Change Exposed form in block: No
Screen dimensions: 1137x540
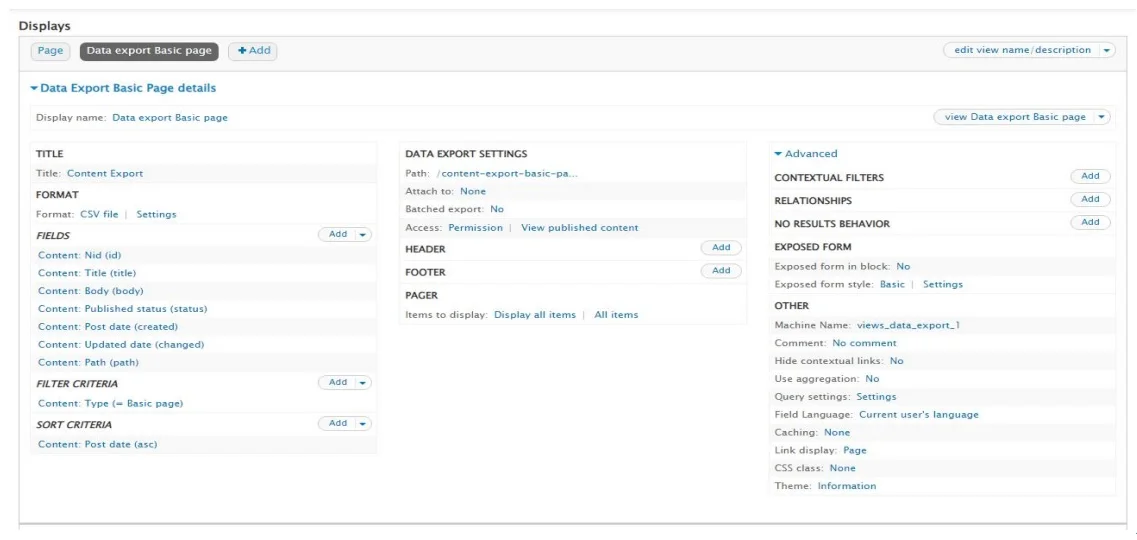(x=904, y=267)
